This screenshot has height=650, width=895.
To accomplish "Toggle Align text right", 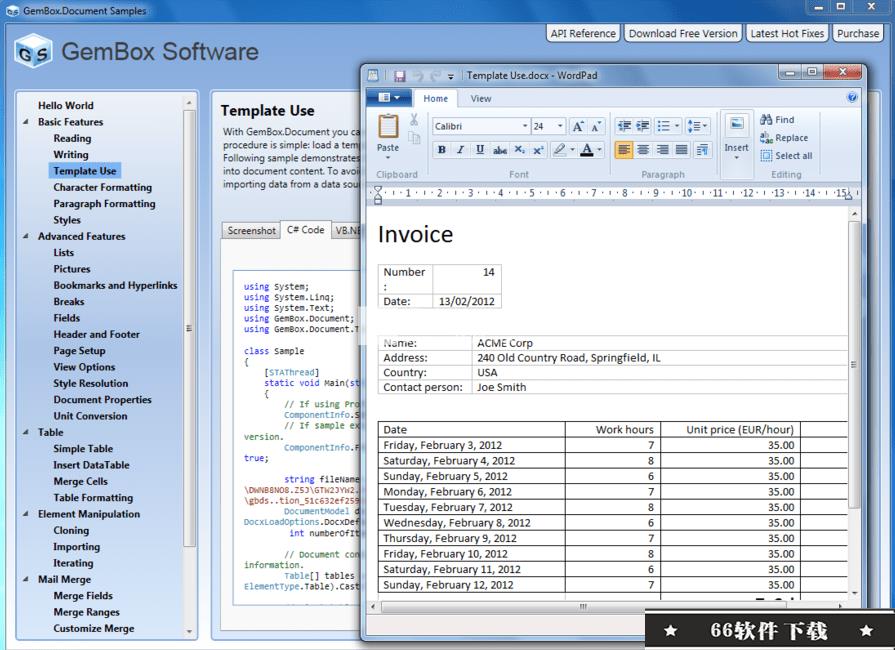I will point(662,150).
